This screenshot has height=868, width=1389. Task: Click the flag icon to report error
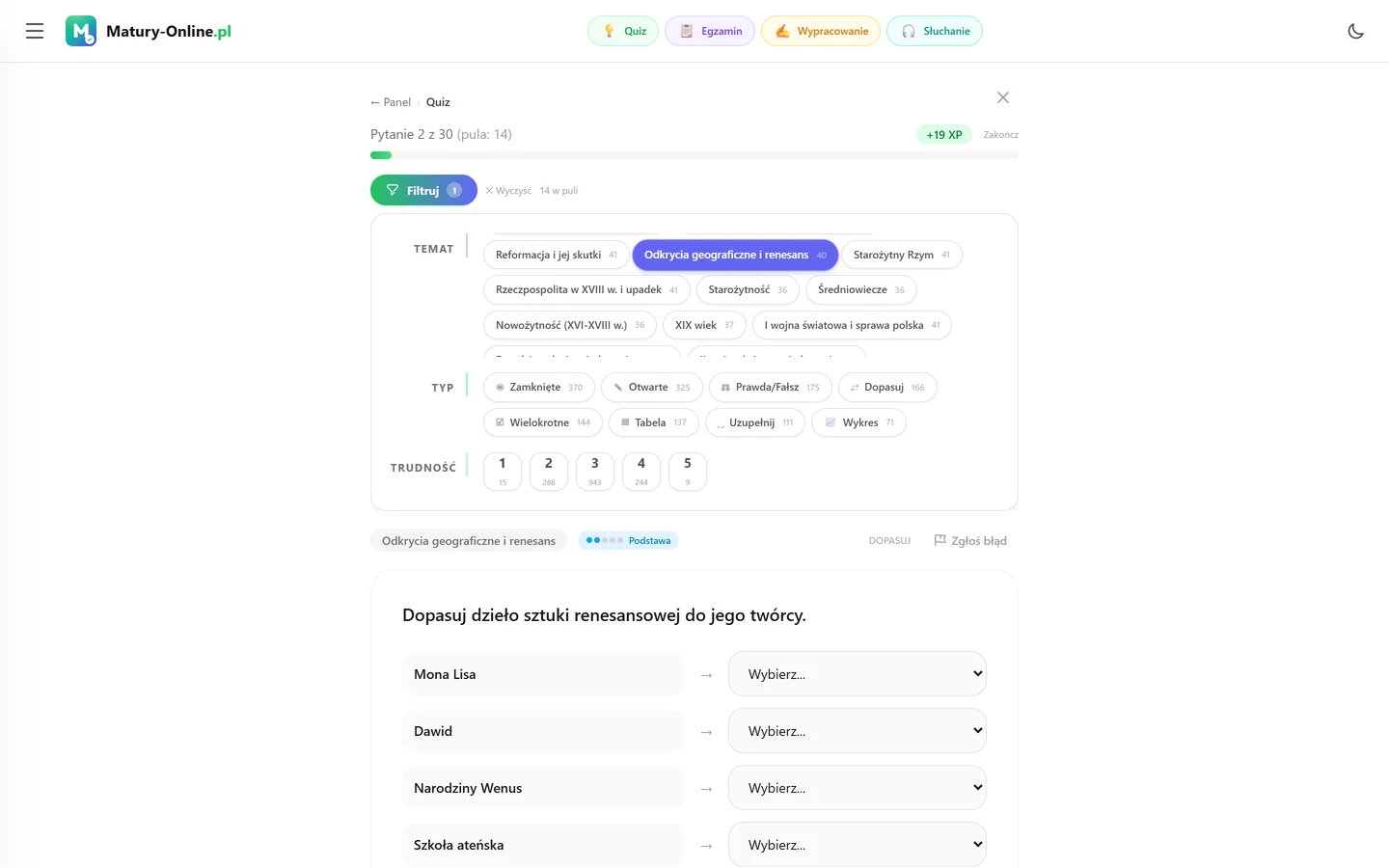tap(940, 540)
